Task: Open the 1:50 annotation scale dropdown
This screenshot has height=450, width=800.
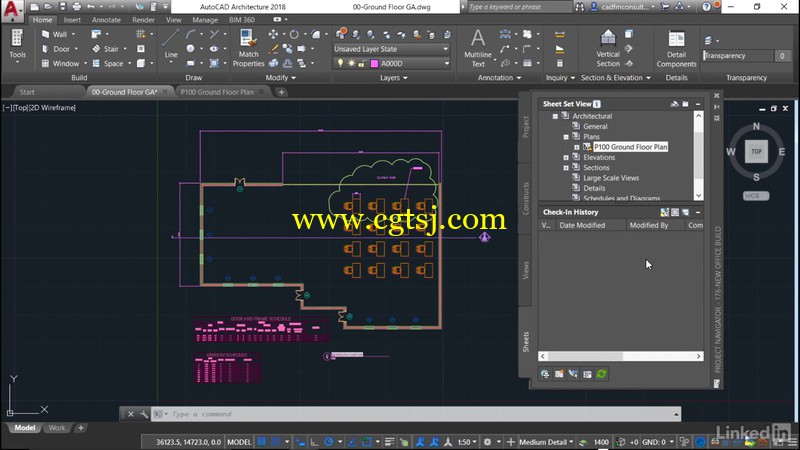Action: point(467,442)
